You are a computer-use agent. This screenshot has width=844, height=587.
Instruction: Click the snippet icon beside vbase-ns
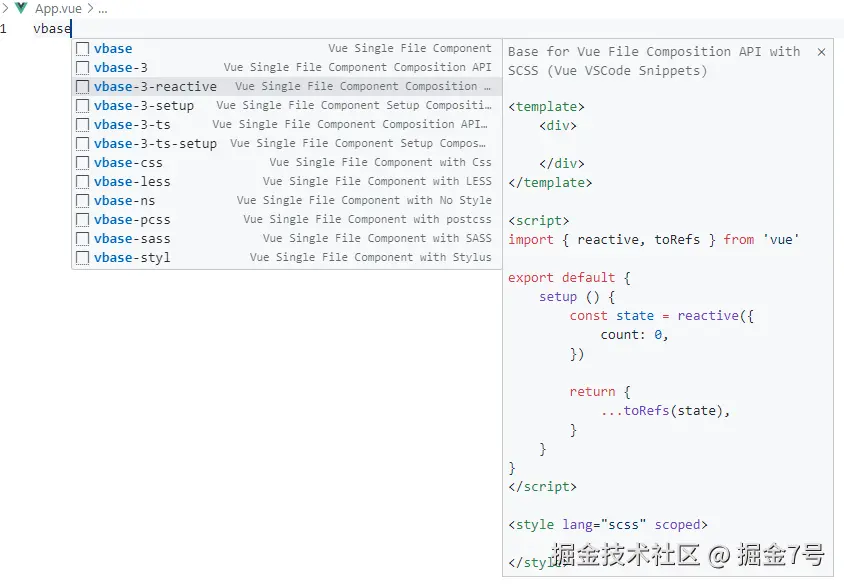click(82, 201)
